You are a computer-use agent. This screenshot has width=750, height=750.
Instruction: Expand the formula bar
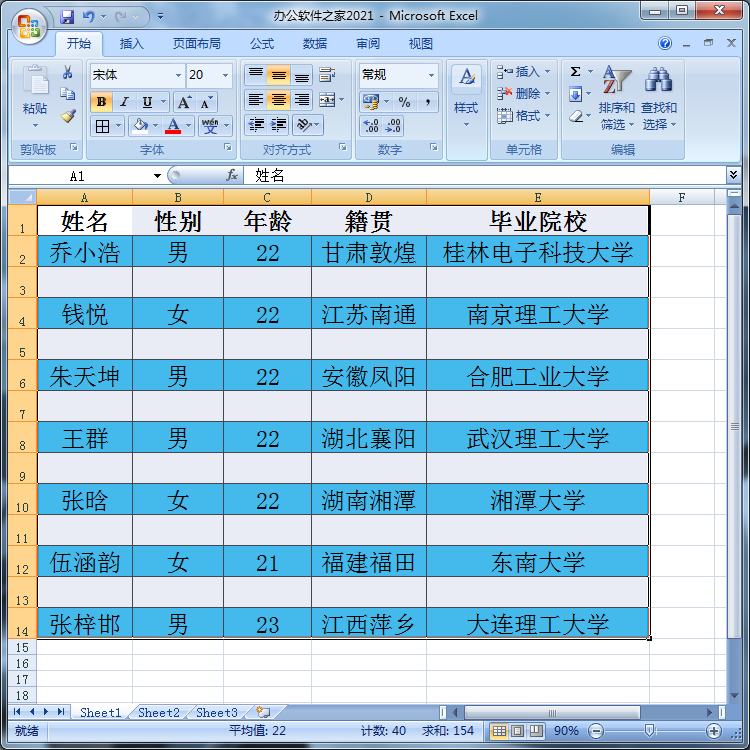click(733, 175)
